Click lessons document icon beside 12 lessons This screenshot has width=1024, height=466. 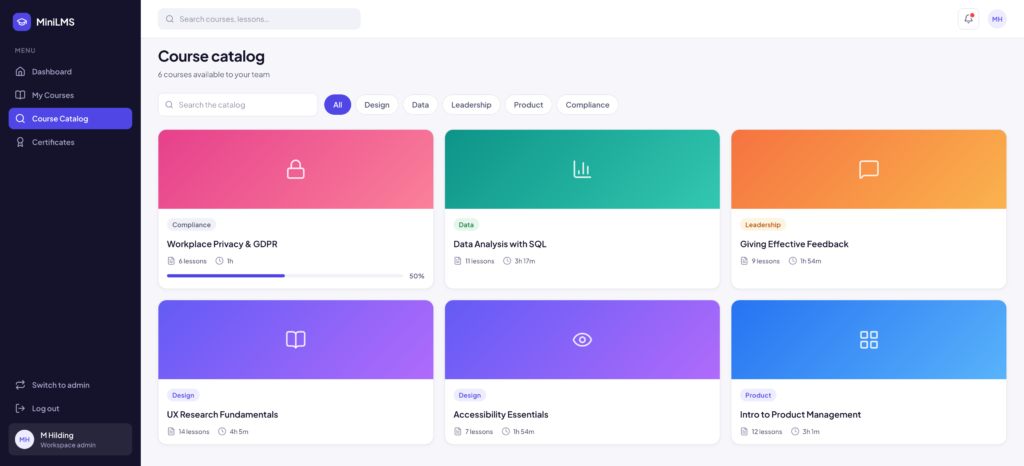(x=744, y=431)
